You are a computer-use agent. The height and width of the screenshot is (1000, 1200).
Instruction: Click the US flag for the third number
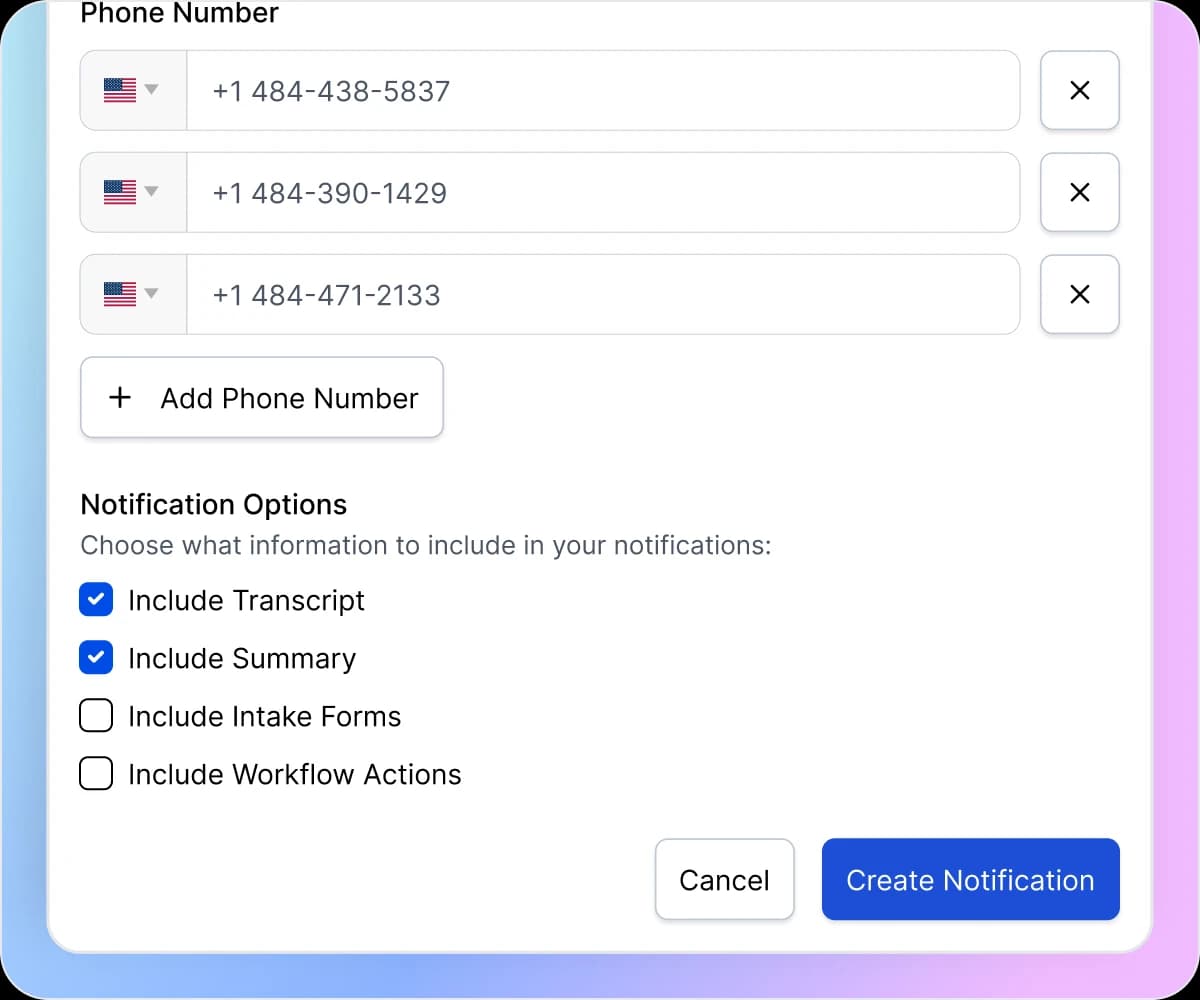(x=122, y=294)
